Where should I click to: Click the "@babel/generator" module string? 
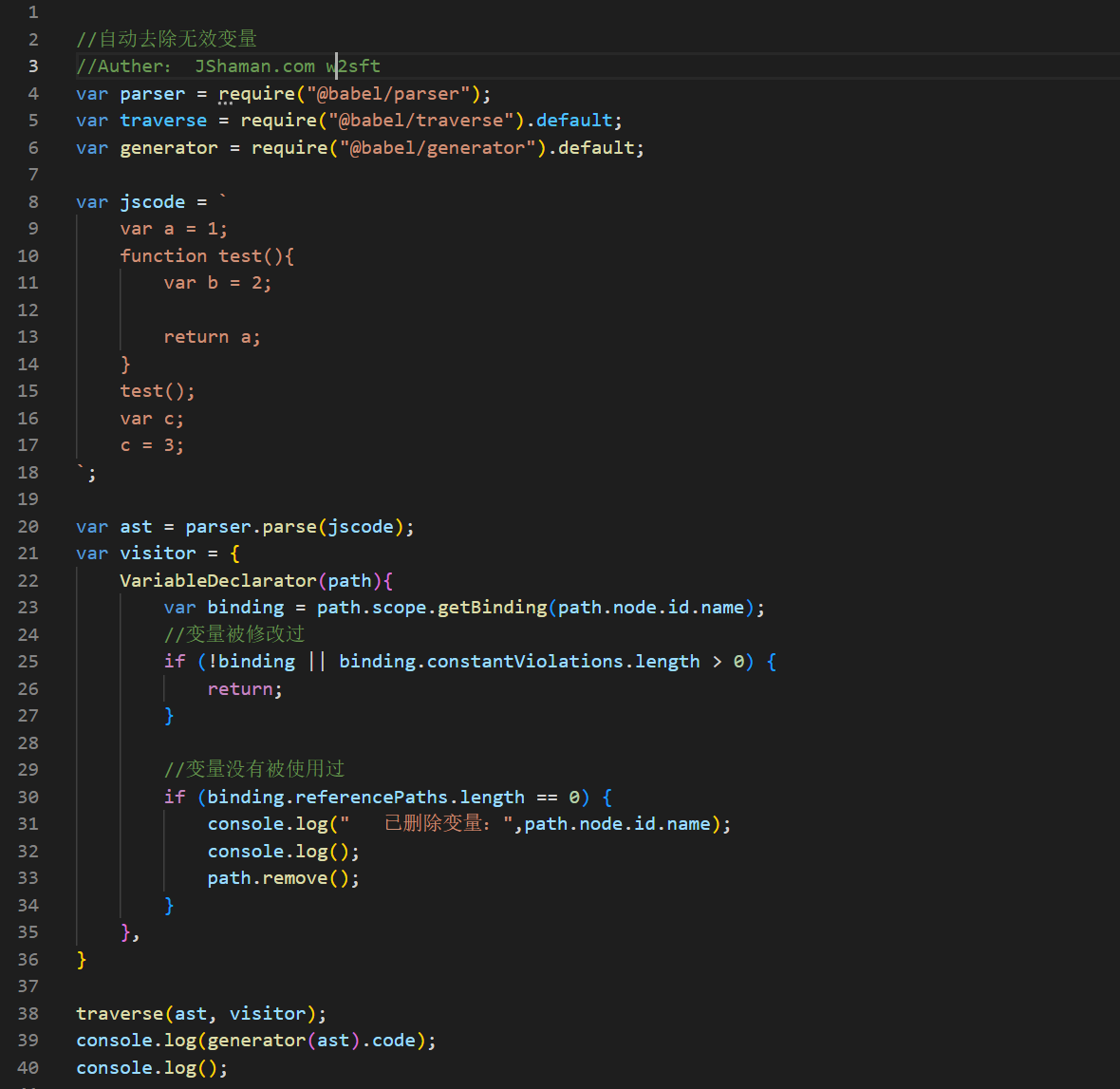(437, 148)
